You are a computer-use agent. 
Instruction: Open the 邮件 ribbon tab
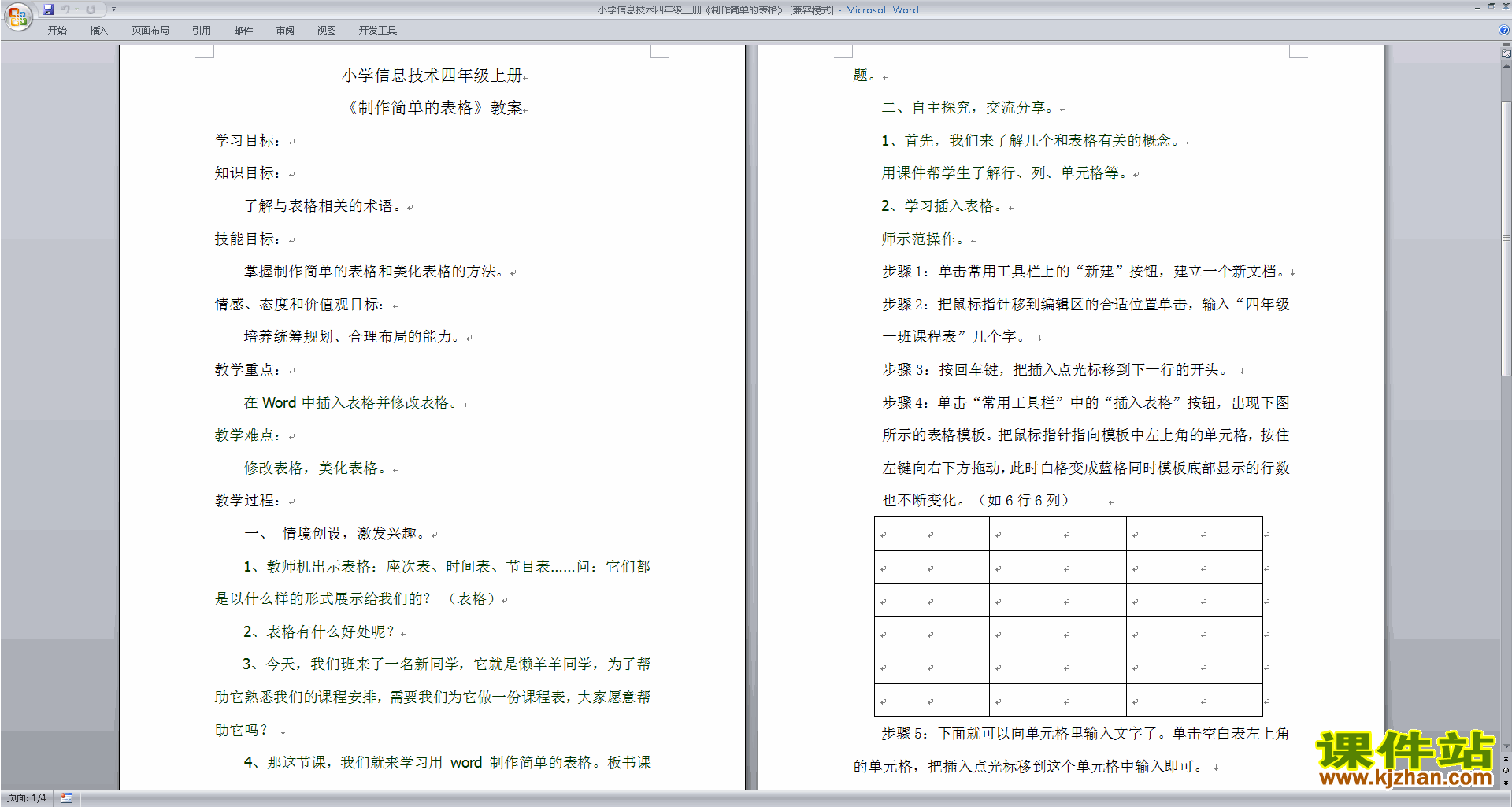243,30
